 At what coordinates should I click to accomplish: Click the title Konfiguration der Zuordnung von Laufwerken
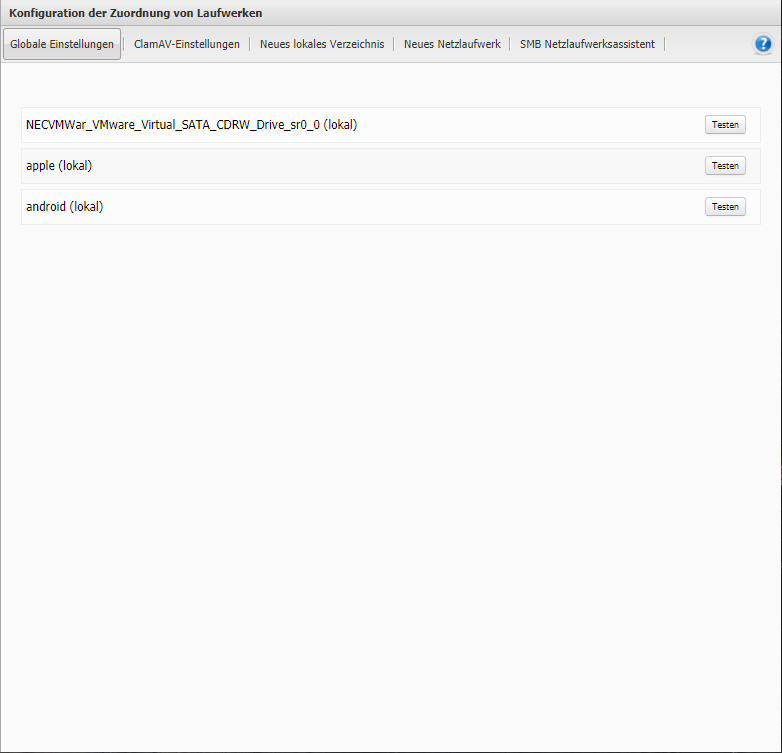(x=136, y=13)
